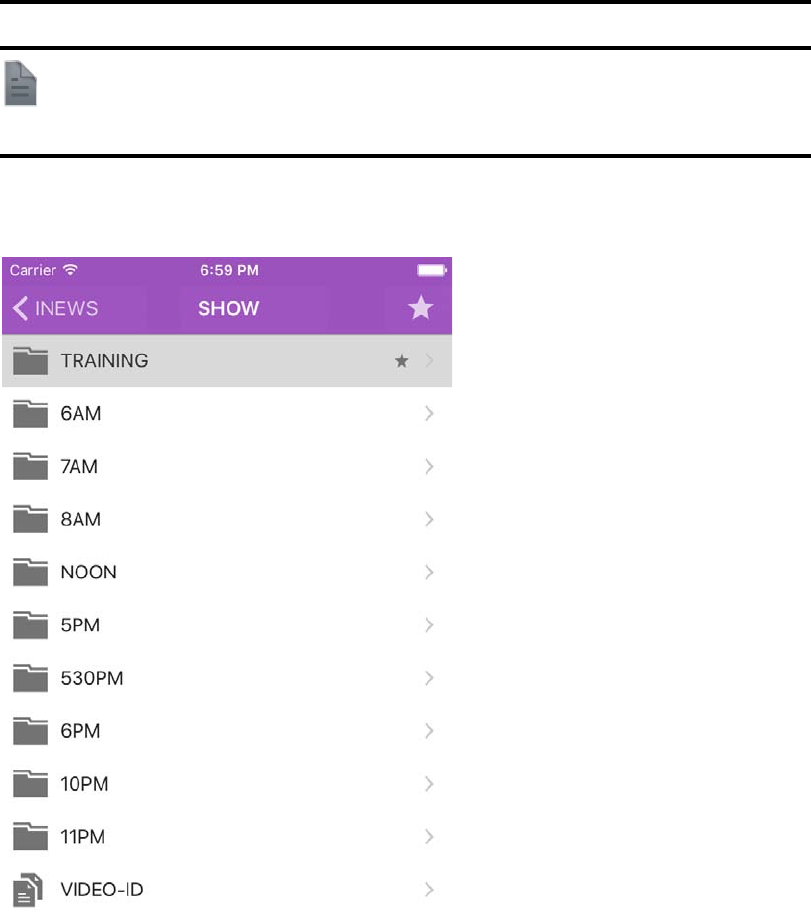Tap the battery indicator icon
The image size is (811, 917).
click(x=432, y=270)
